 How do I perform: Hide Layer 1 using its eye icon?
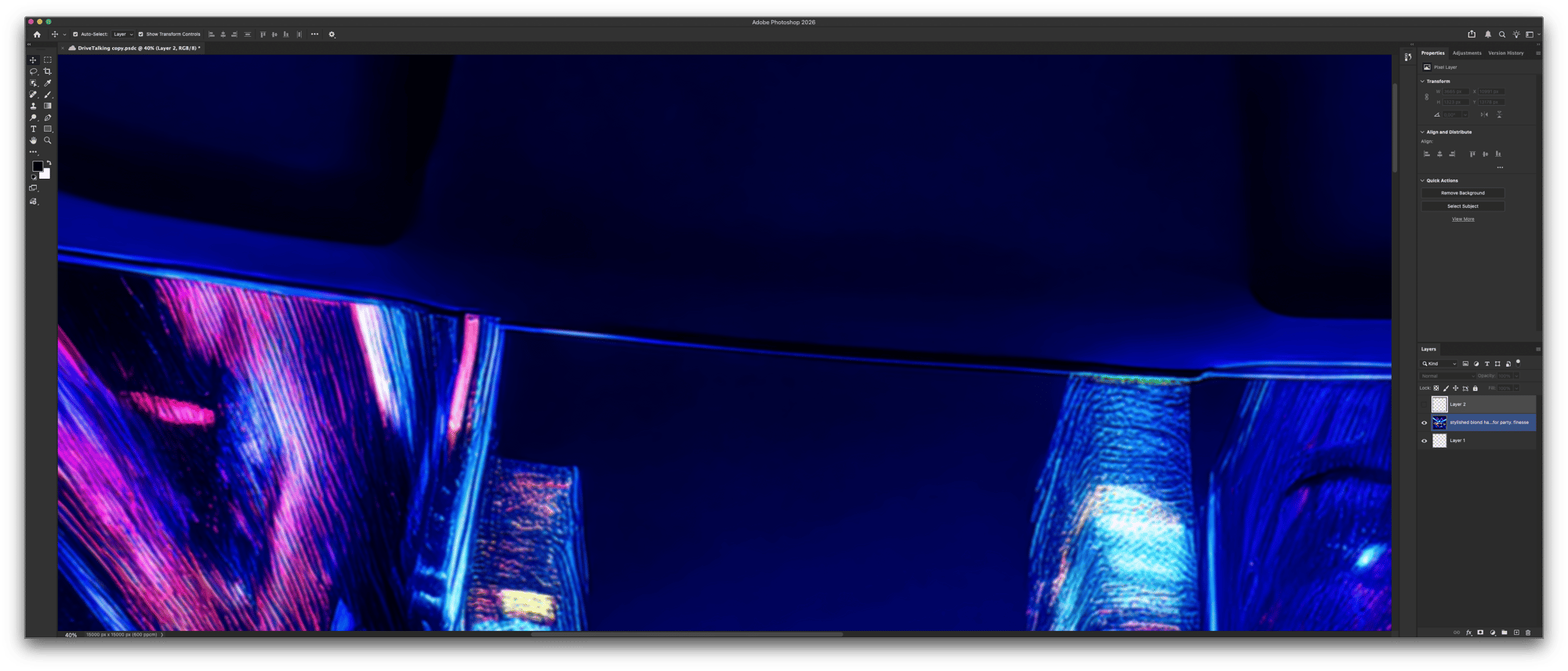coord(1425,441)
